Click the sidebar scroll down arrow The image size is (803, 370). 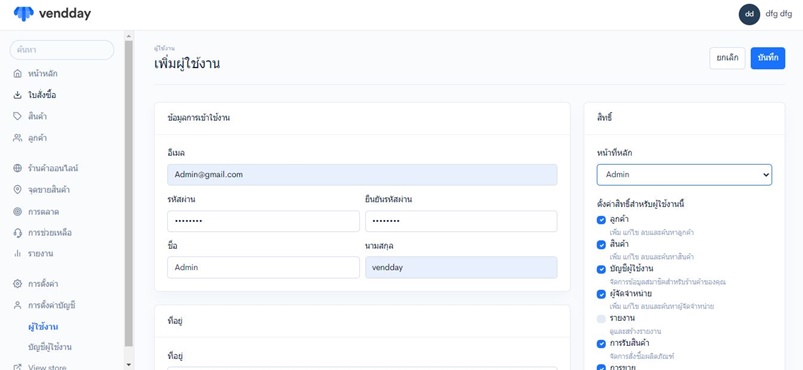coord(129,364)
